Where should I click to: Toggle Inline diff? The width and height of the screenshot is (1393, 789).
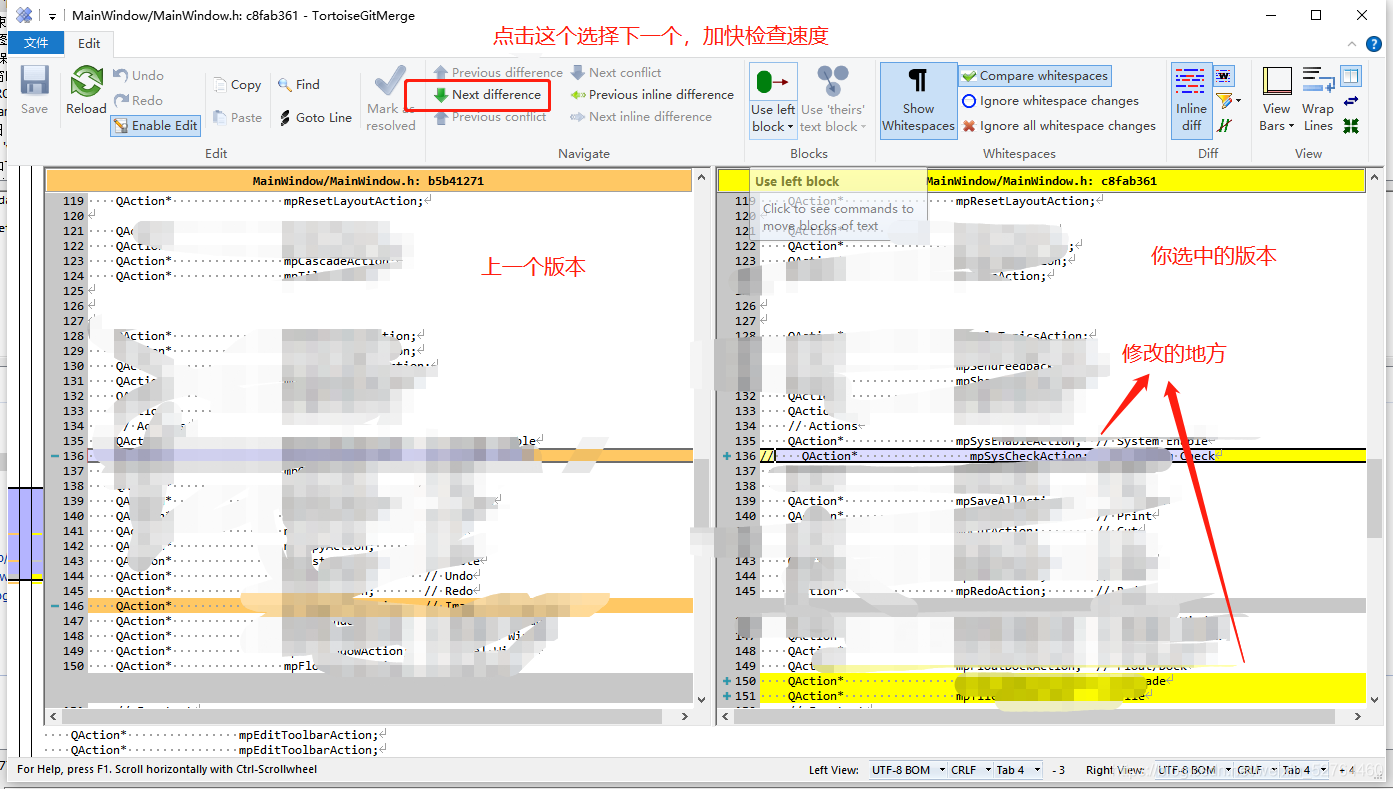1191,99
